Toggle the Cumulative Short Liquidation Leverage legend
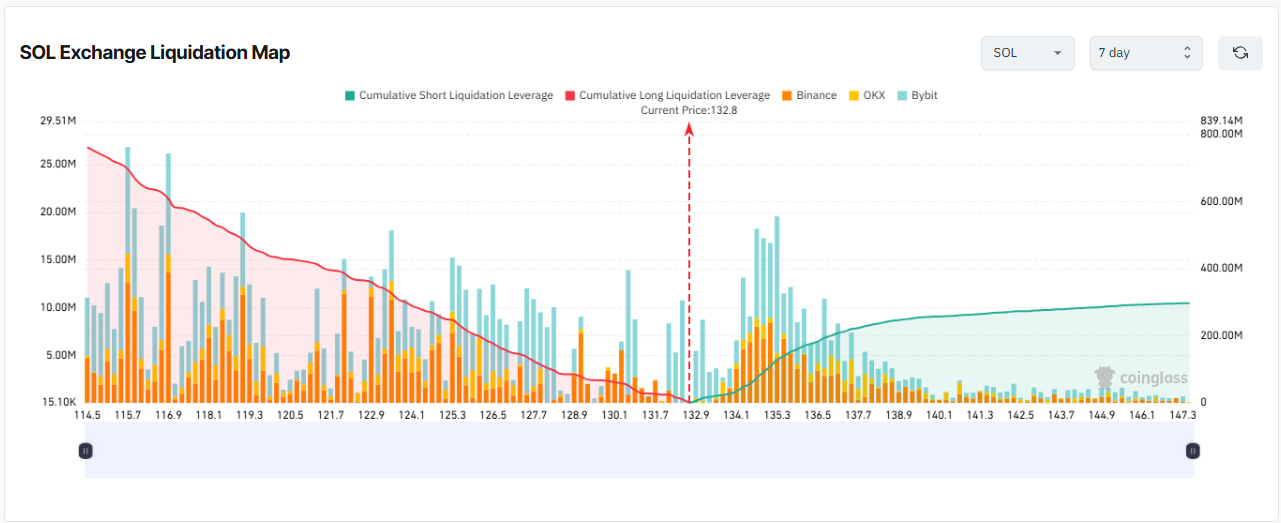This screenshot has width=1281, height=523. pos(448,95)
